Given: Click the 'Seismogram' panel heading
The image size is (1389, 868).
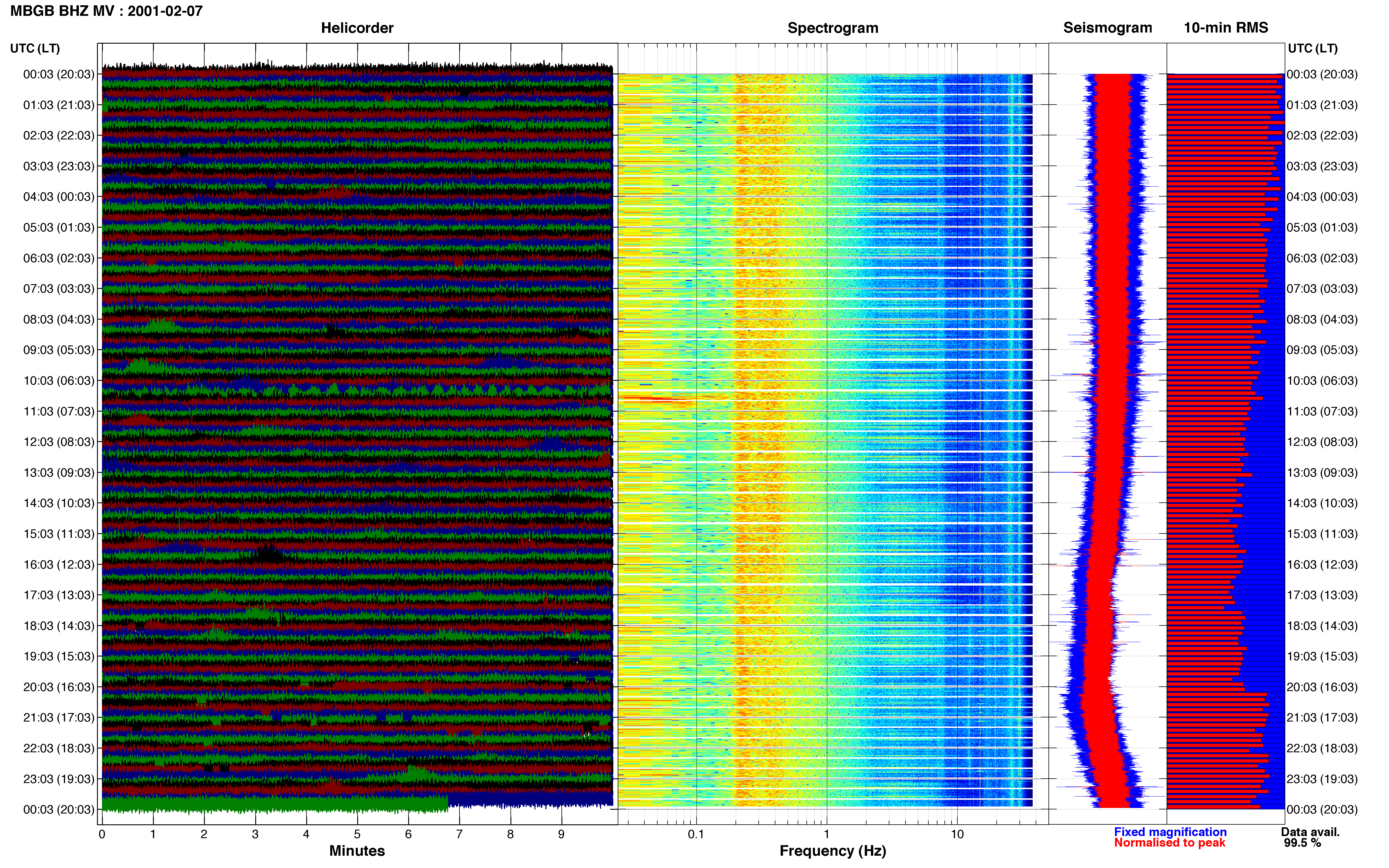Looking at the screenshot, I should [x=1108, y=28].
